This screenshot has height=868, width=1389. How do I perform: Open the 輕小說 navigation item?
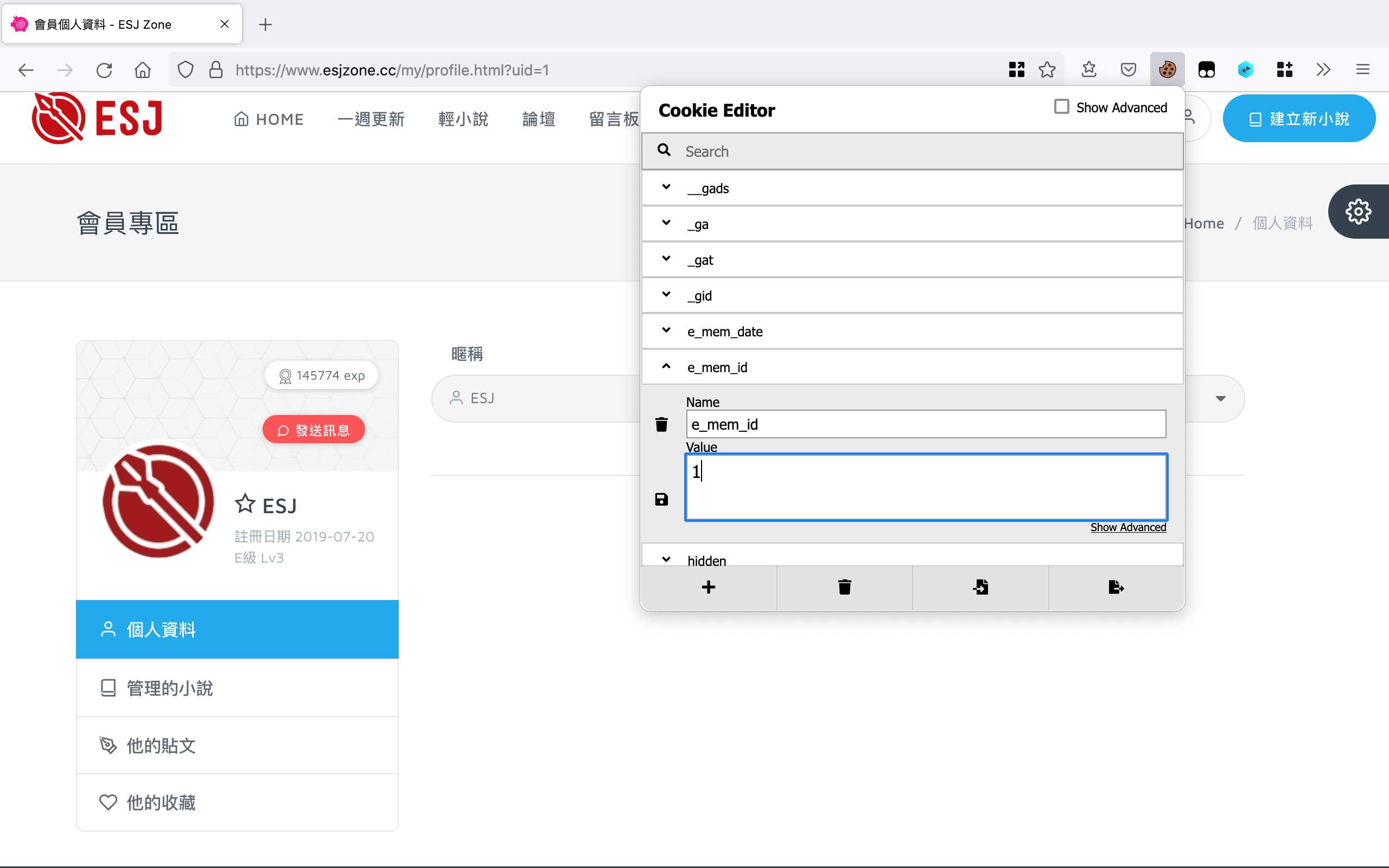463,119
